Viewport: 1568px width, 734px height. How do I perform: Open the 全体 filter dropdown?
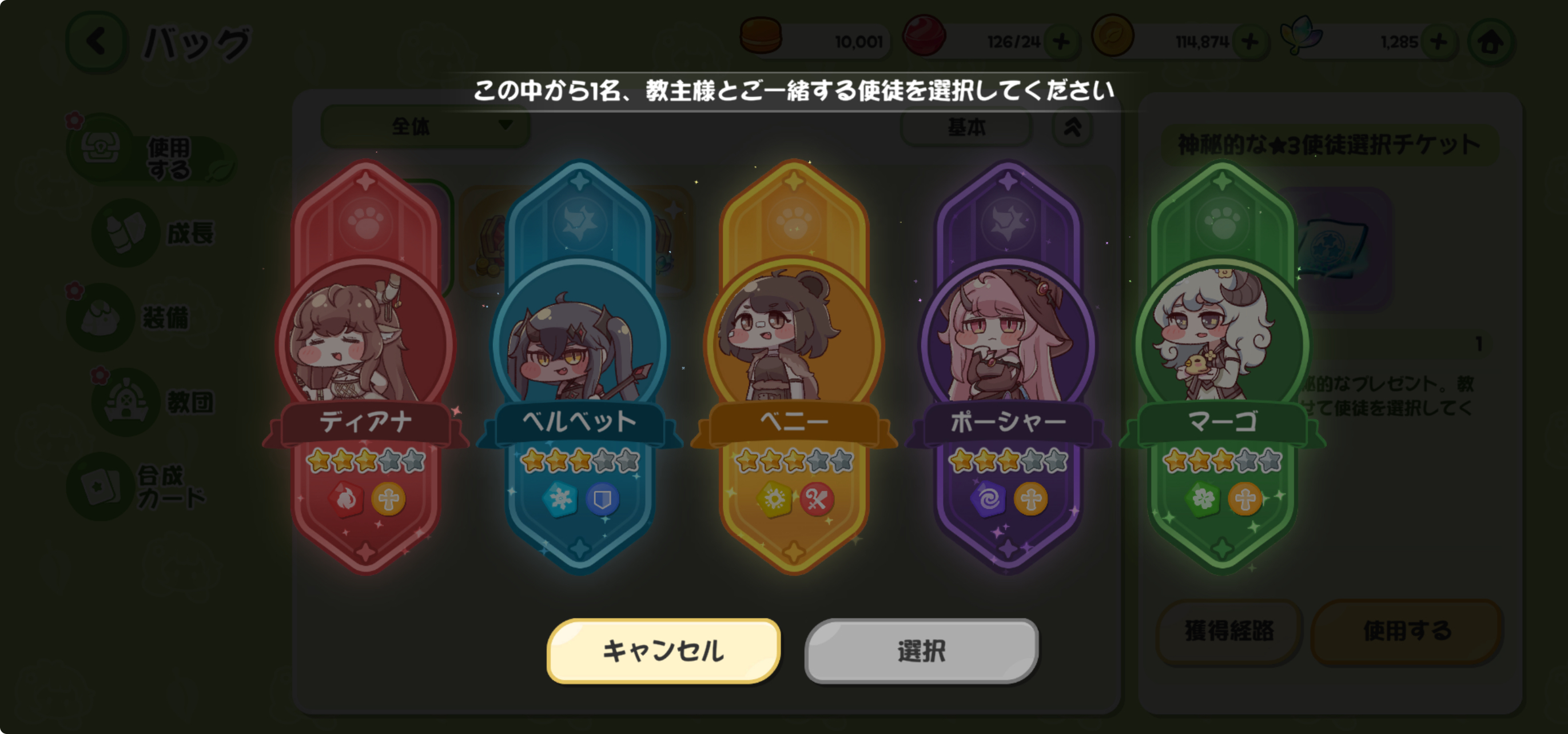click(425, 126)
